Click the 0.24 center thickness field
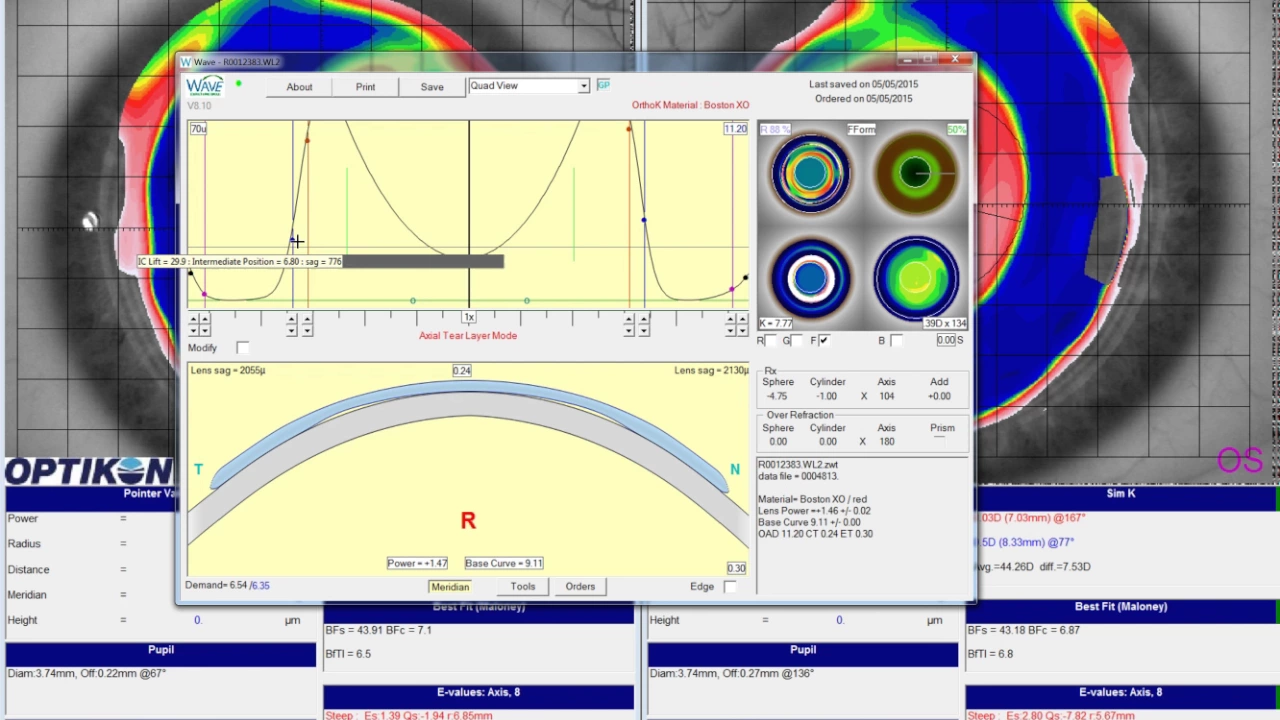This screenshot has height=720, width=1280. click(x=461, y=370)
